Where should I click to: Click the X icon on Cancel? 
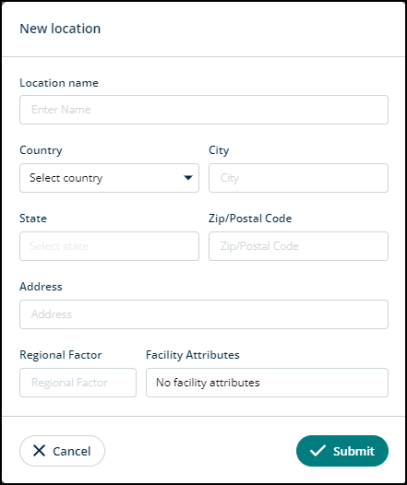pyautogui.click(x=39, y=451)
